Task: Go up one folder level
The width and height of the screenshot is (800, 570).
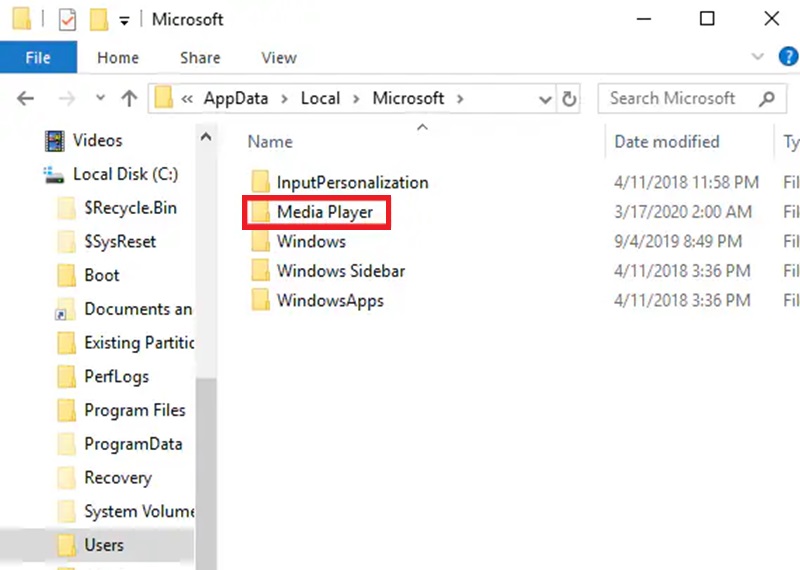Action: pos(129,98)
